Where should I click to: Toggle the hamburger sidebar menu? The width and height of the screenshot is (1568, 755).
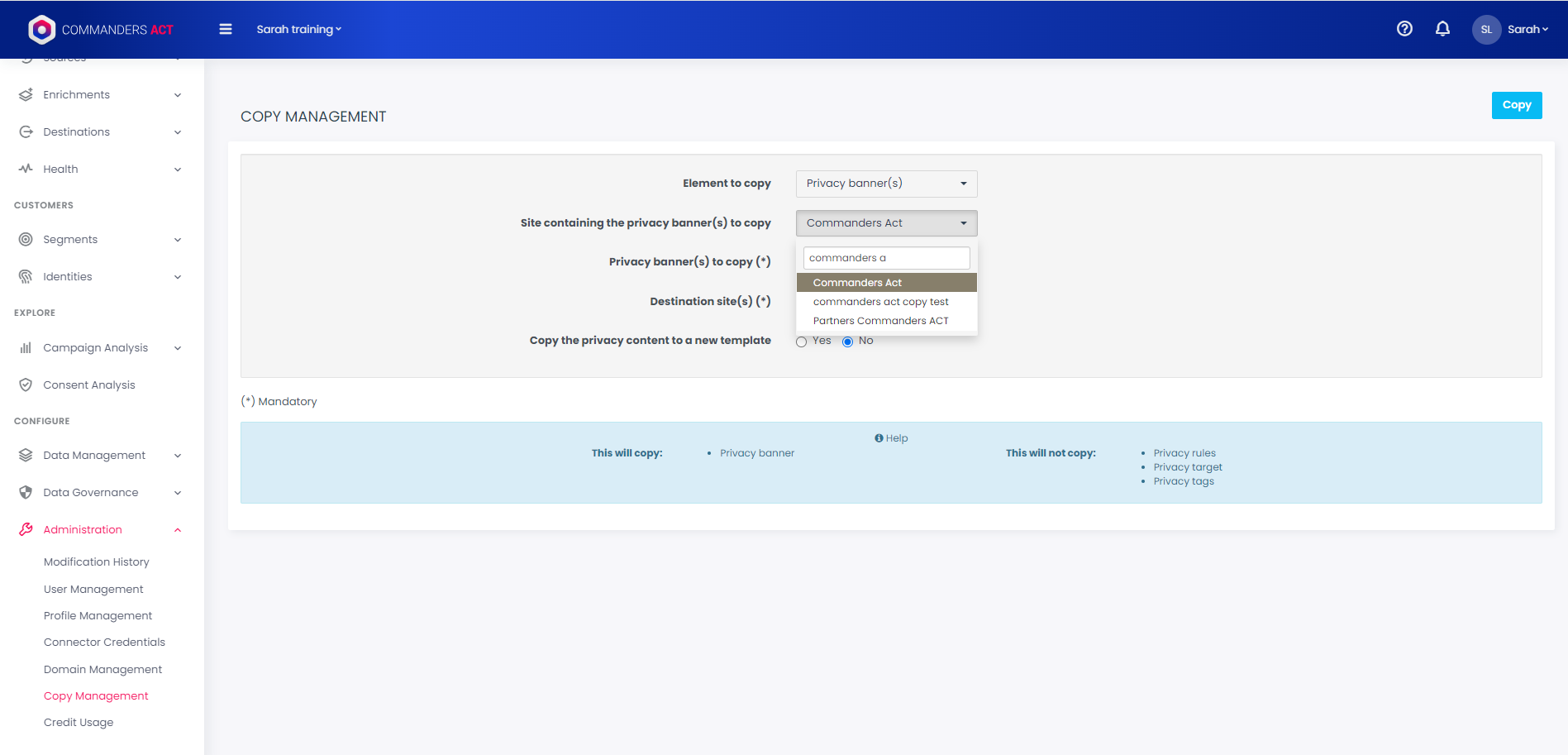(225, 29)
